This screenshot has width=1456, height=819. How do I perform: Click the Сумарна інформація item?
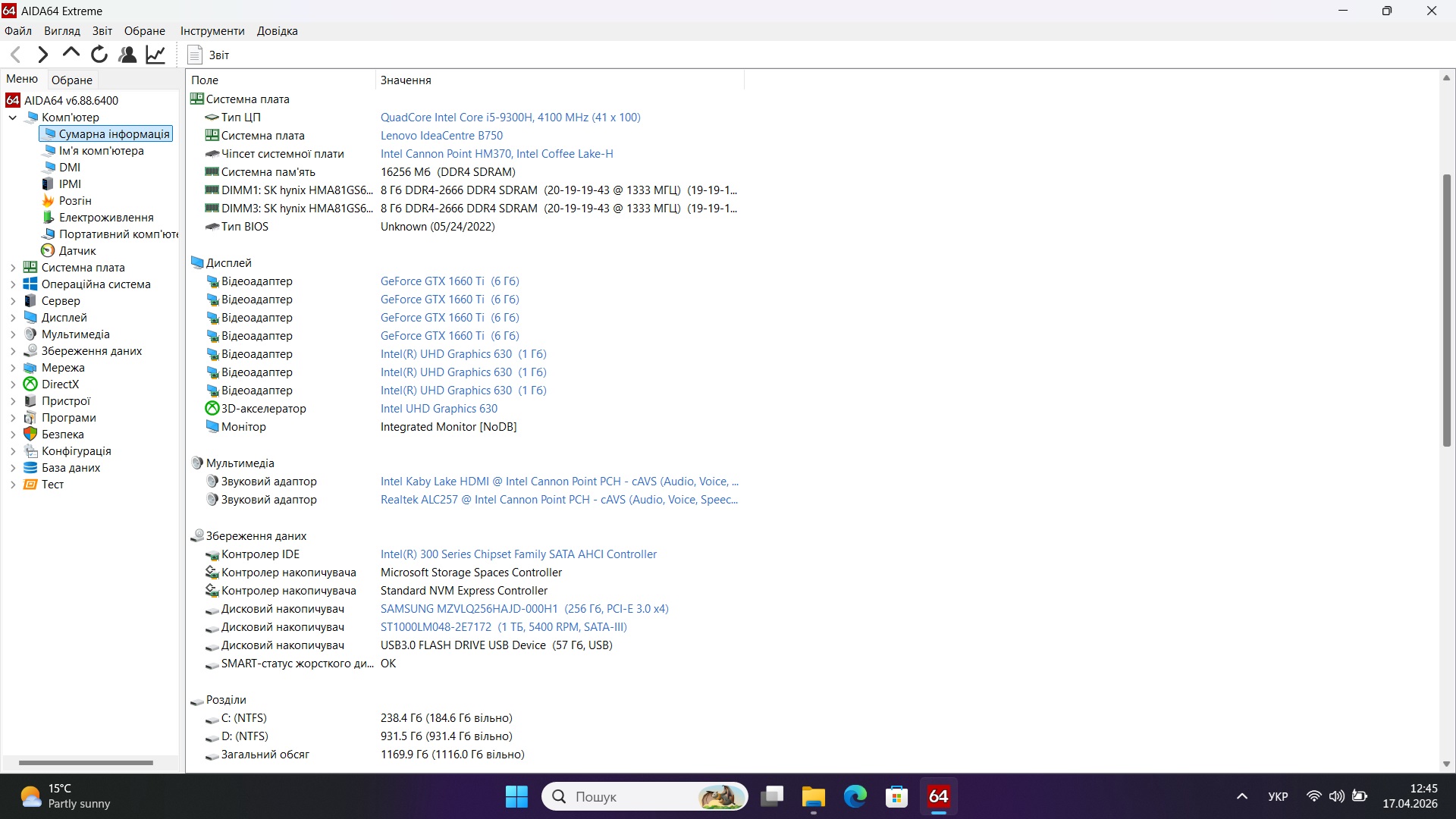coord(114,133)
